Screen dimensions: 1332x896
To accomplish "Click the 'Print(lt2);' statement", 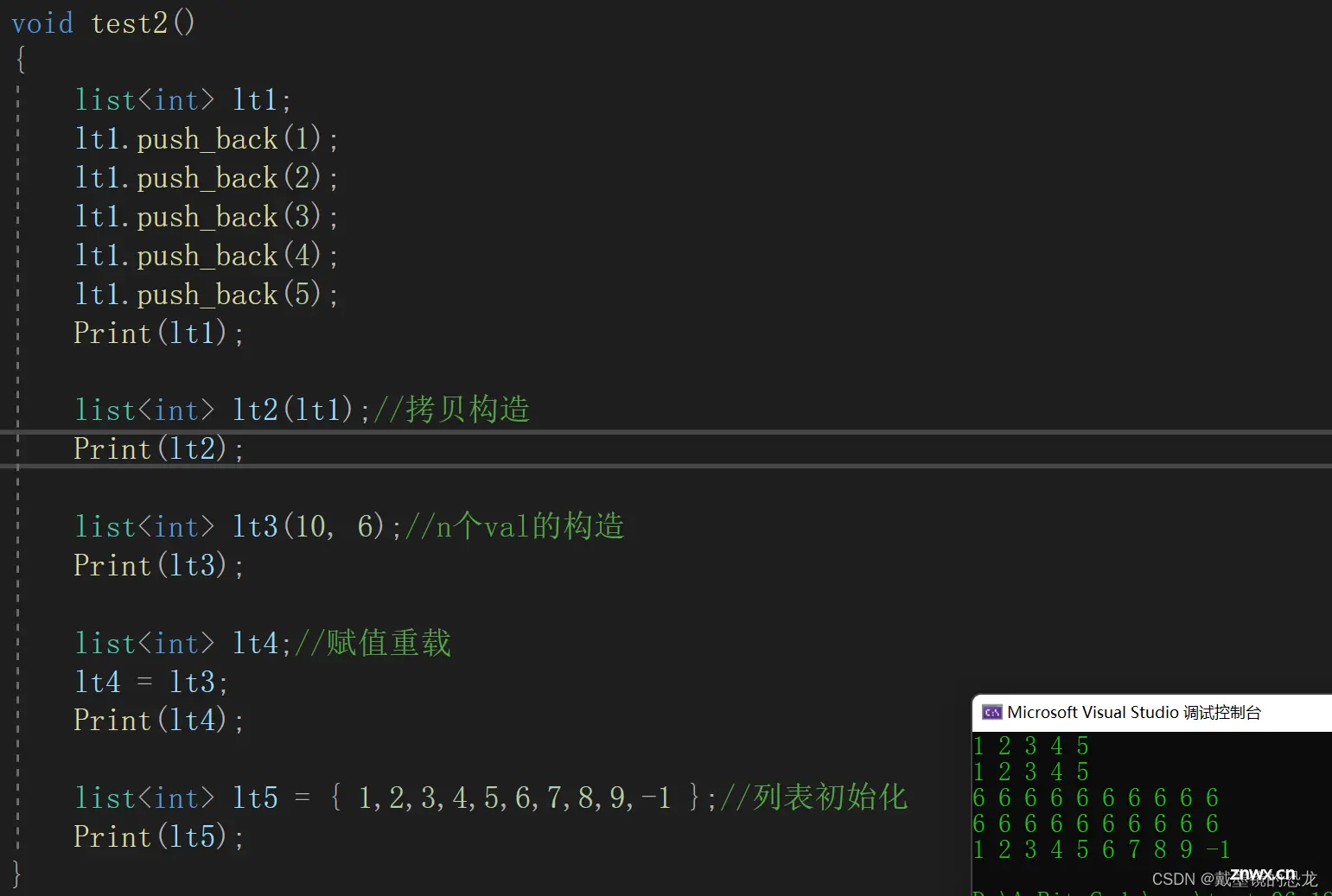I will 159,449.
